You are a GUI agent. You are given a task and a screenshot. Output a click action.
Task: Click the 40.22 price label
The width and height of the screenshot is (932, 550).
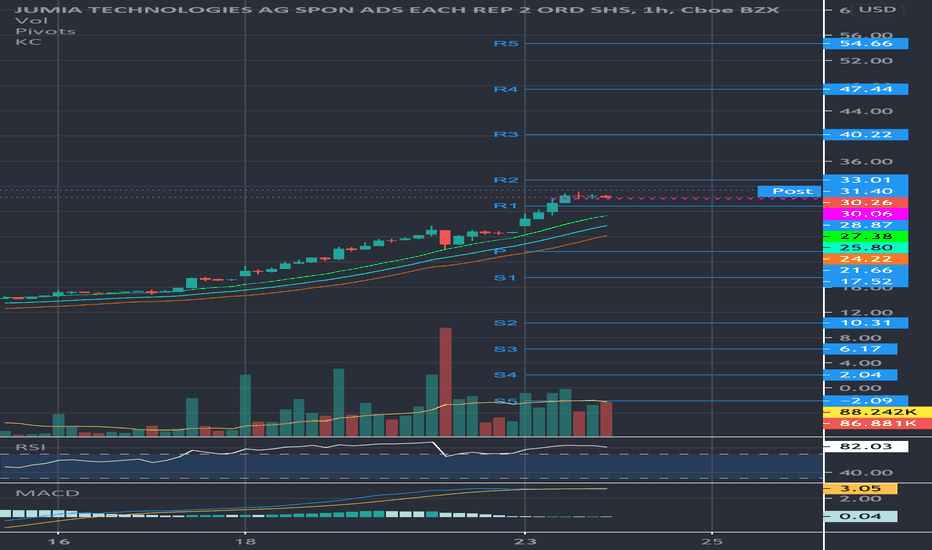tap(865, 134)
